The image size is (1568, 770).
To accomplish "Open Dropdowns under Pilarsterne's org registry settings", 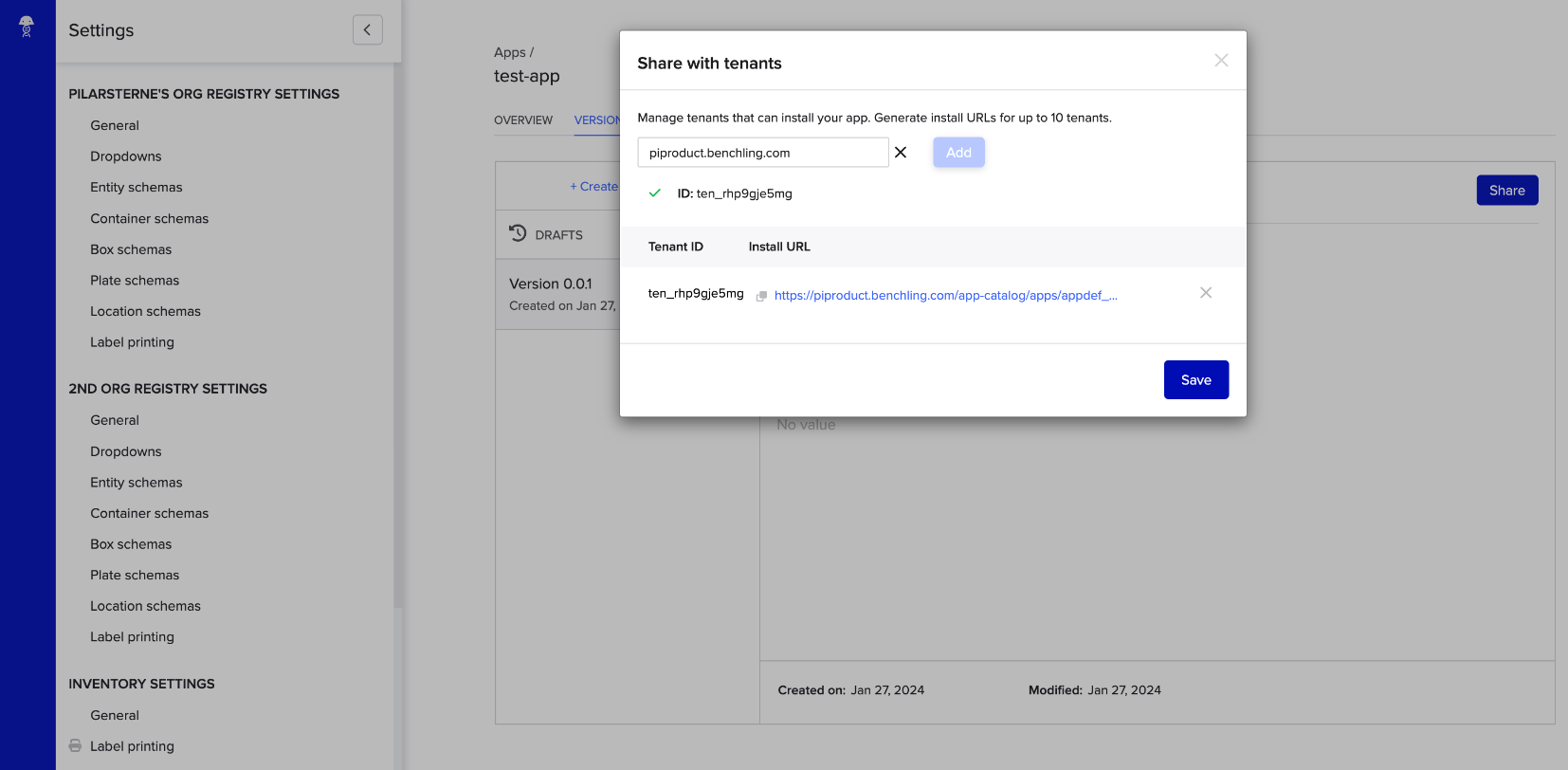I will click(126, 156).
